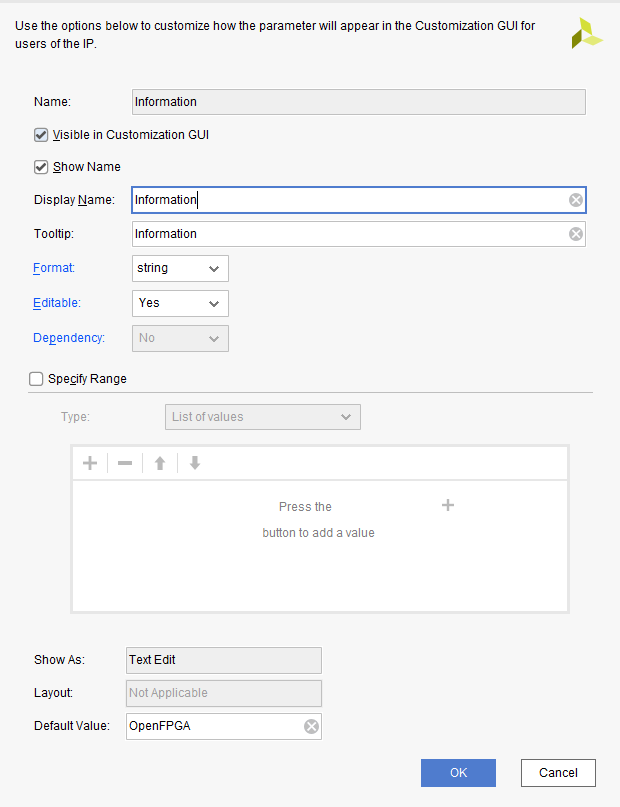The image size is (620, 807).
Task: Clear the Default Value field
Action: click(x=311, y=726)
